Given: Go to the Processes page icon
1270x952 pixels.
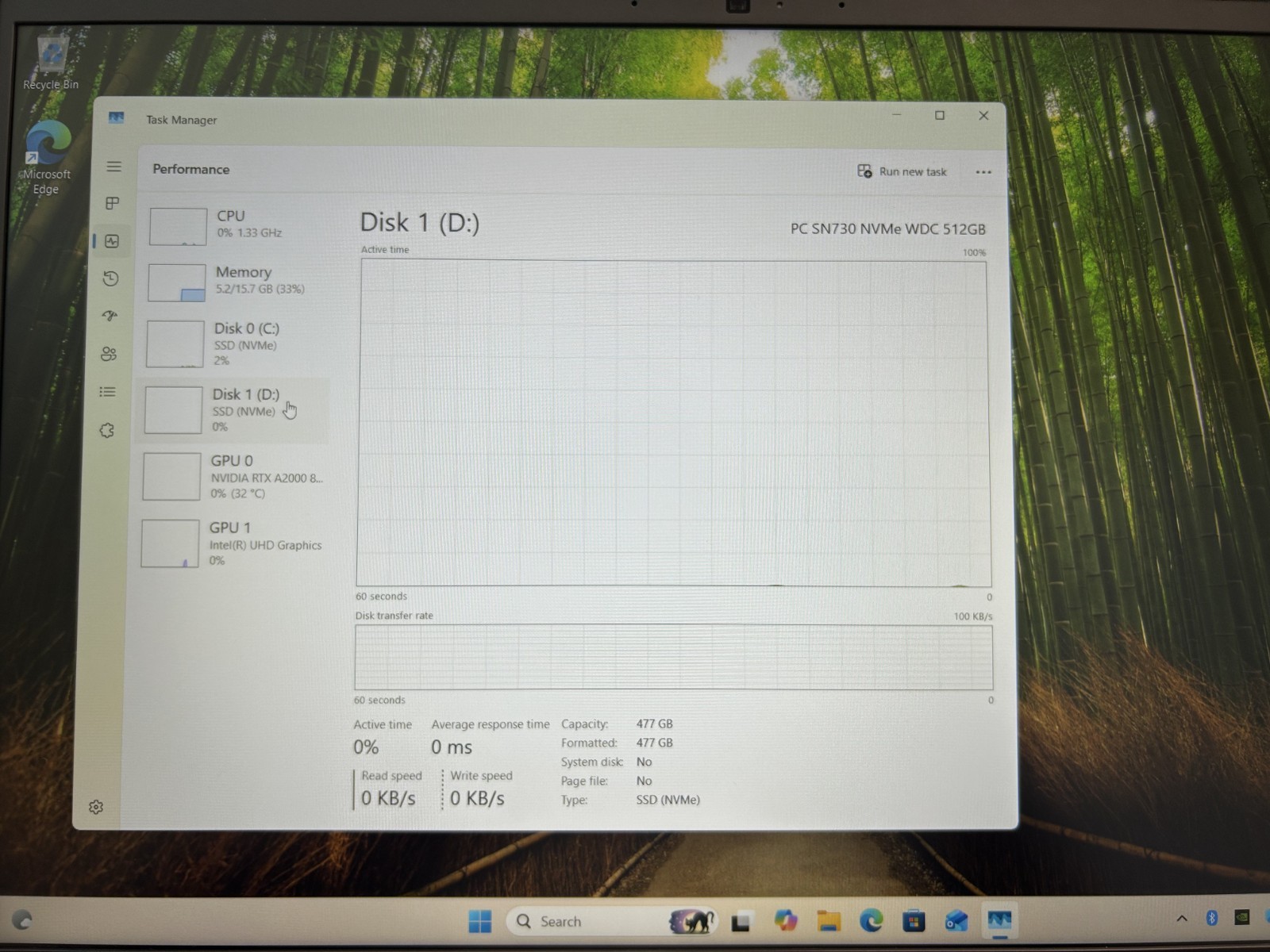Looking at the screenshot, I should click(x=113, y=204).
